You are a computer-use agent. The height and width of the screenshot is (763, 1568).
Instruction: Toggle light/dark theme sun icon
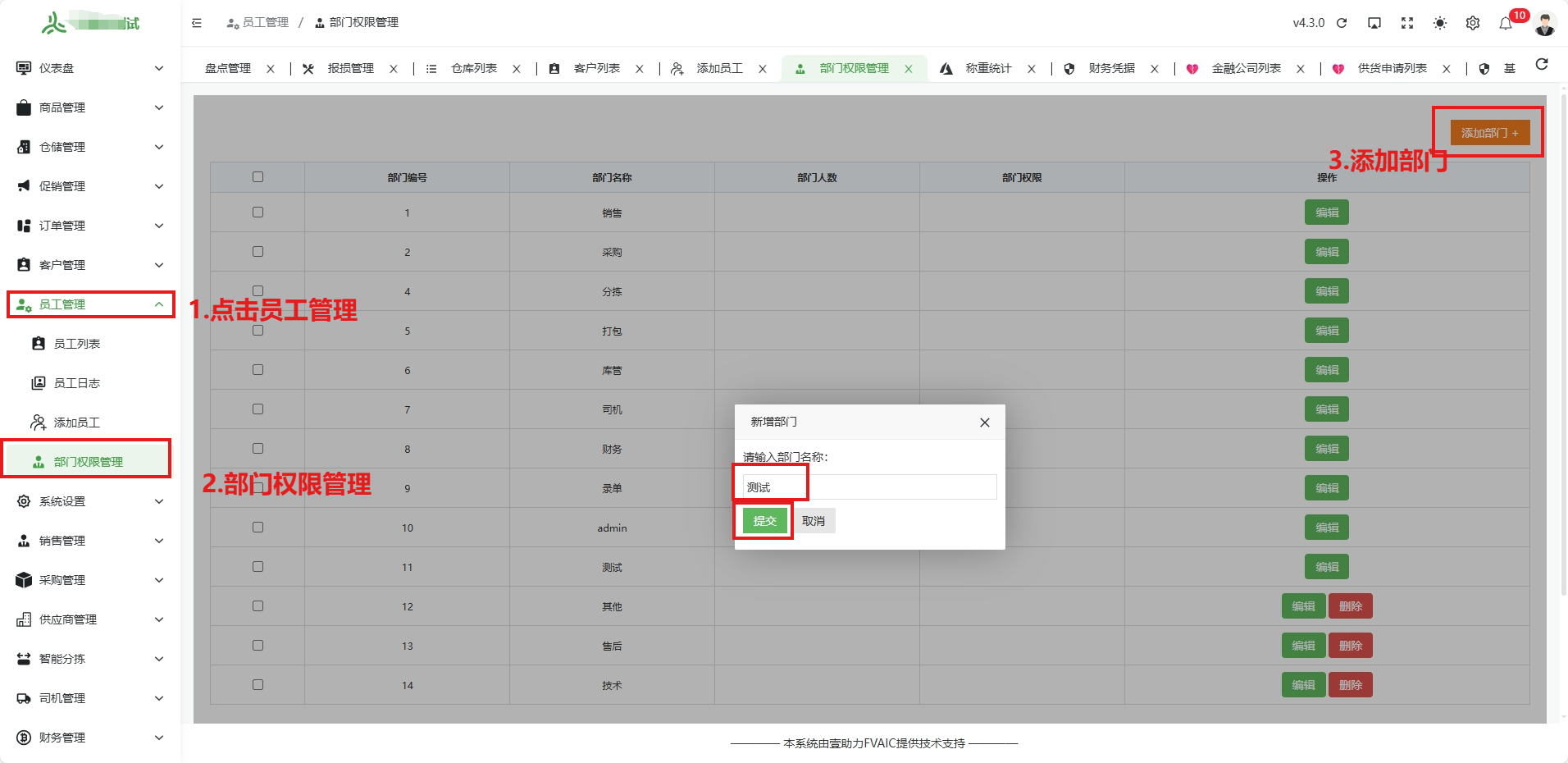pos(1440,23)
